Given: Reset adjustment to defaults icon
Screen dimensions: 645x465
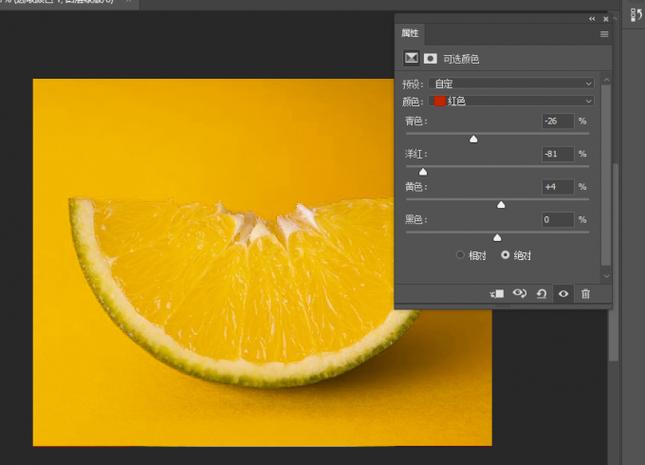Looking at the screenshot, I should tap(541, 294).
